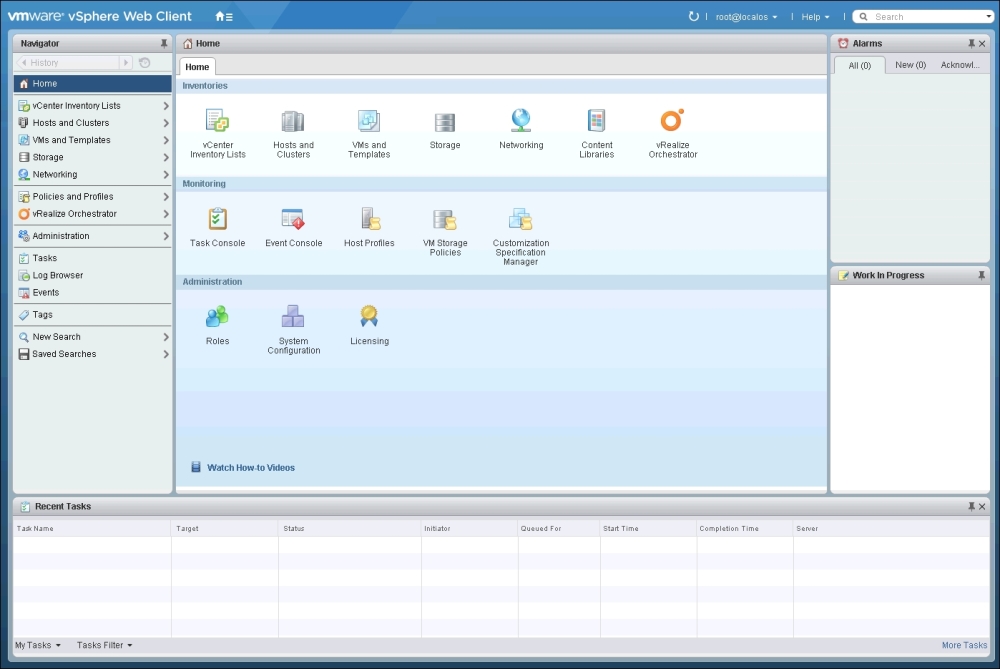The height and width of the screenshot is (669, 1000).
Task: Open the Task Console icon
Action: pos(217,219)
